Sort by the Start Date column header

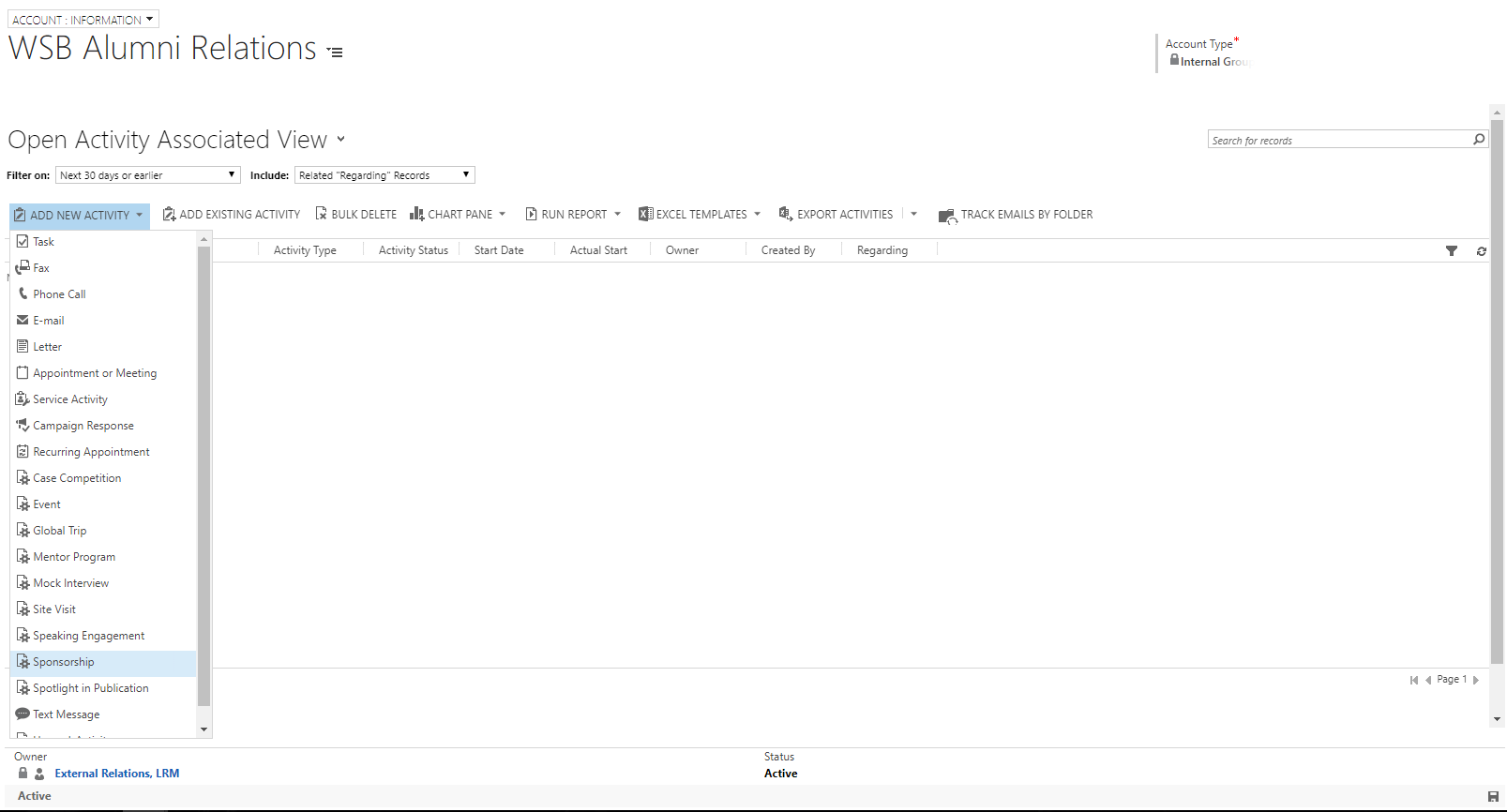[499, 250]
